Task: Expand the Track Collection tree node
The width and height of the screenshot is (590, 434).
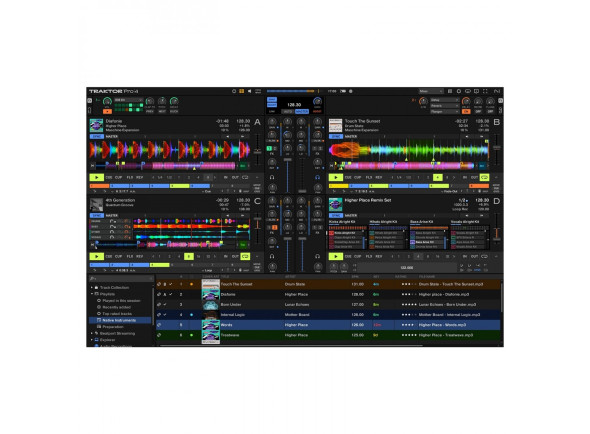Action: coord(92,287)
